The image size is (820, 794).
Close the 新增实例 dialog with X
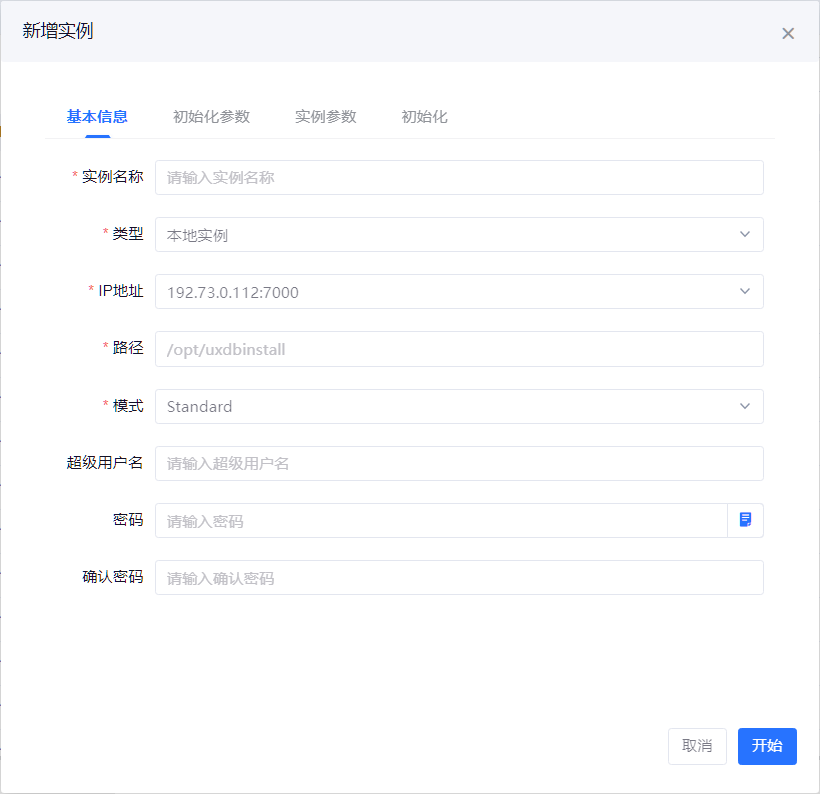[788, 33]
